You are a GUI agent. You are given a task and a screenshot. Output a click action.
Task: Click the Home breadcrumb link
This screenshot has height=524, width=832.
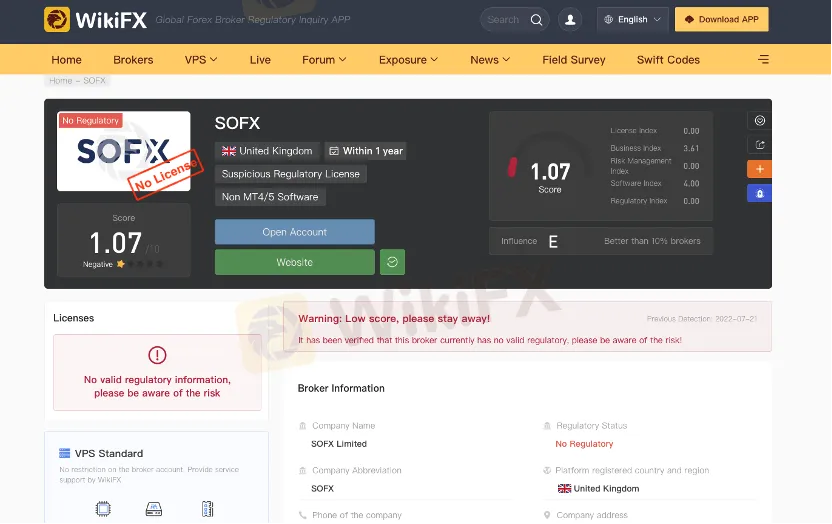60,80
